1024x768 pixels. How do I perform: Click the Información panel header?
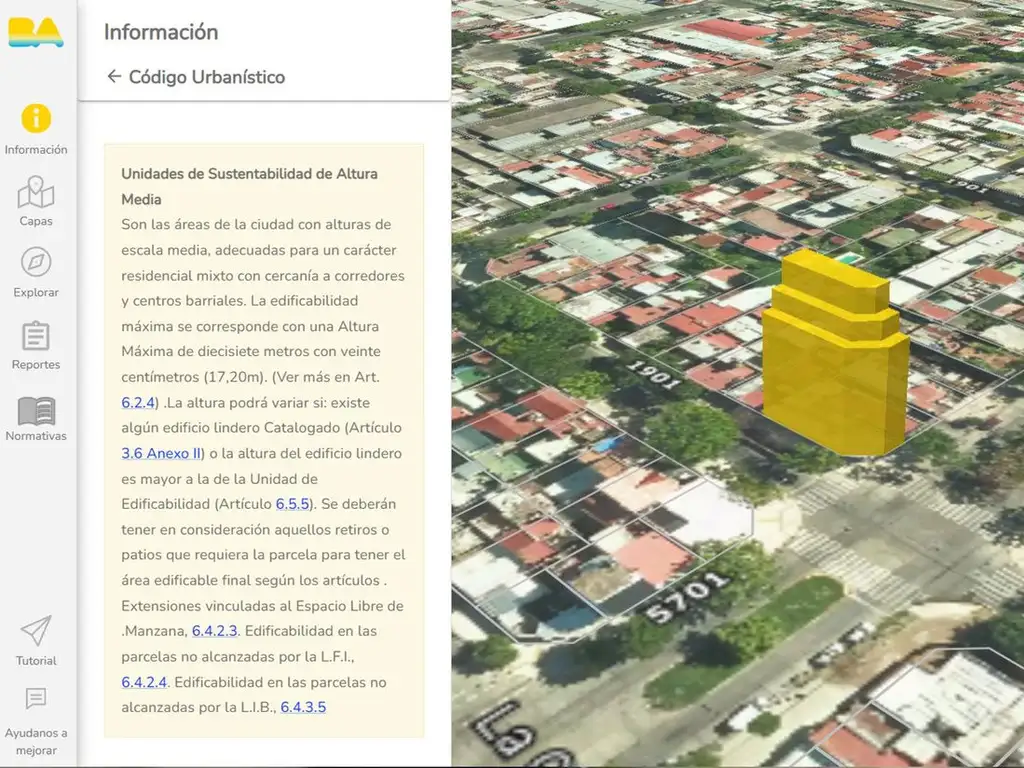(161, 32)
